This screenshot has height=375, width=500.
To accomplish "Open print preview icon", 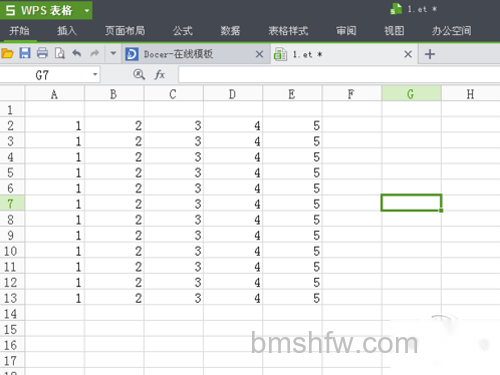I will (60, 53).
